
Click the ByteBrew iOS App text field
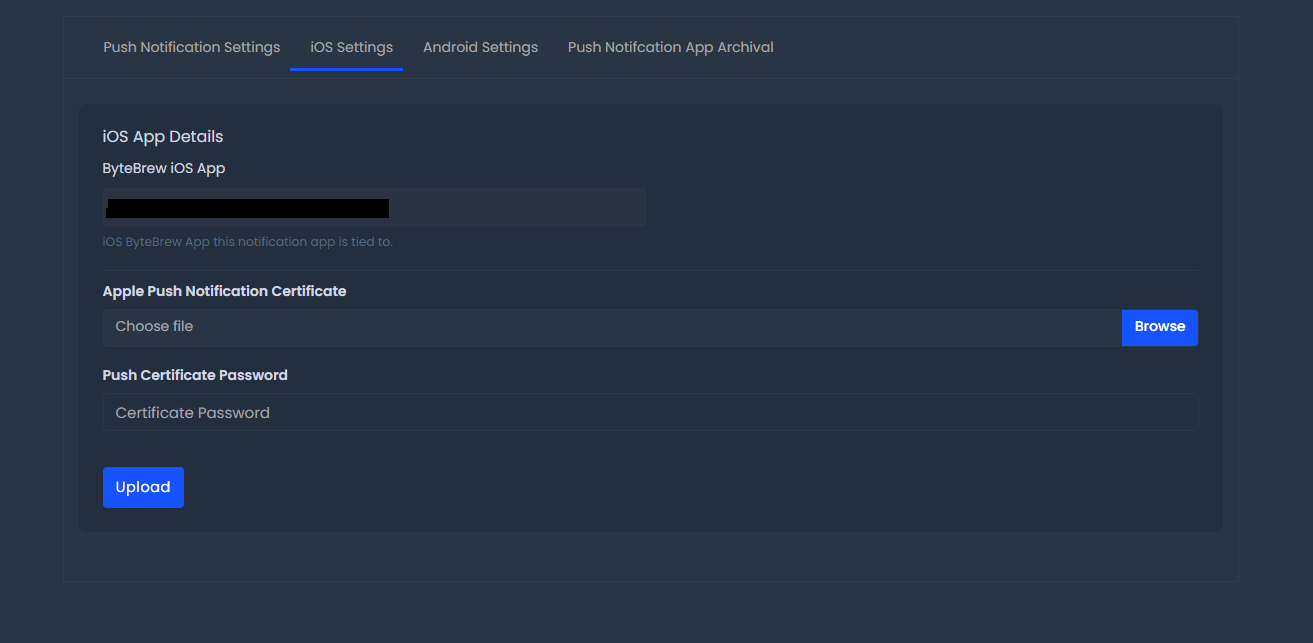(374, 207)
